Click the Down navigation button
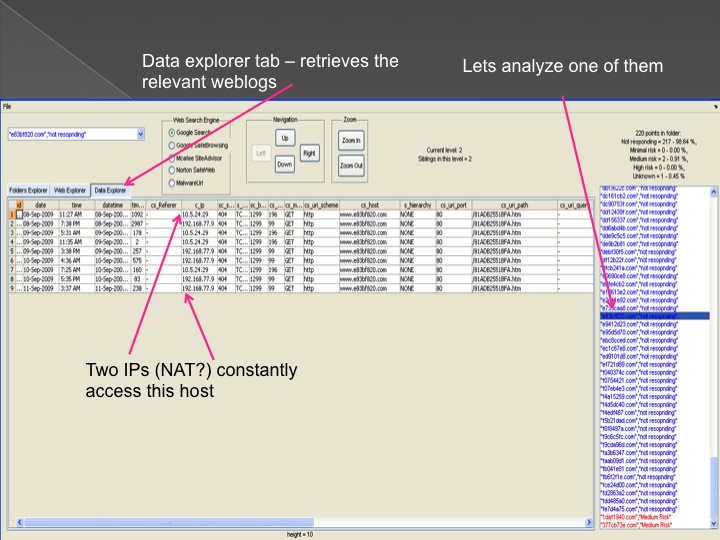720x540 pixels. 285,164
